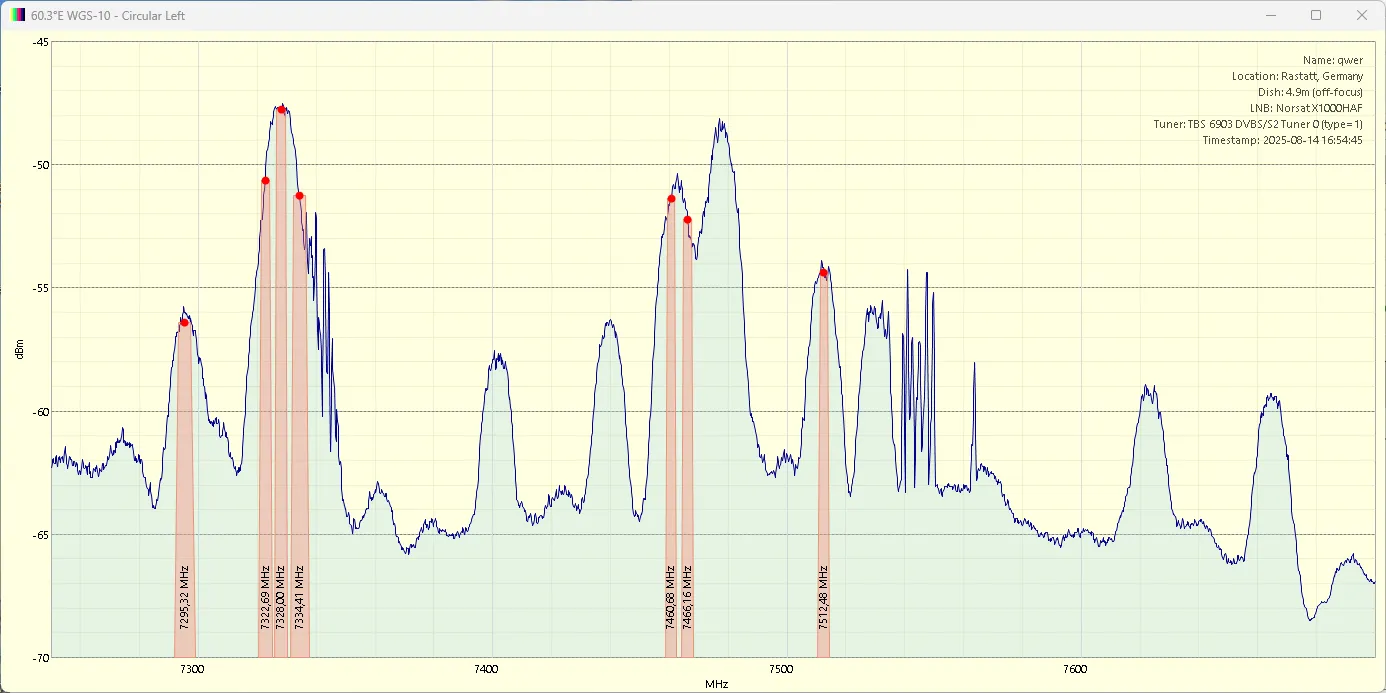Click the Tuner TBS 6903 info line
Image resolution: width=1386 pixels, height=693 pixels.
click(x=1257, y=124)
